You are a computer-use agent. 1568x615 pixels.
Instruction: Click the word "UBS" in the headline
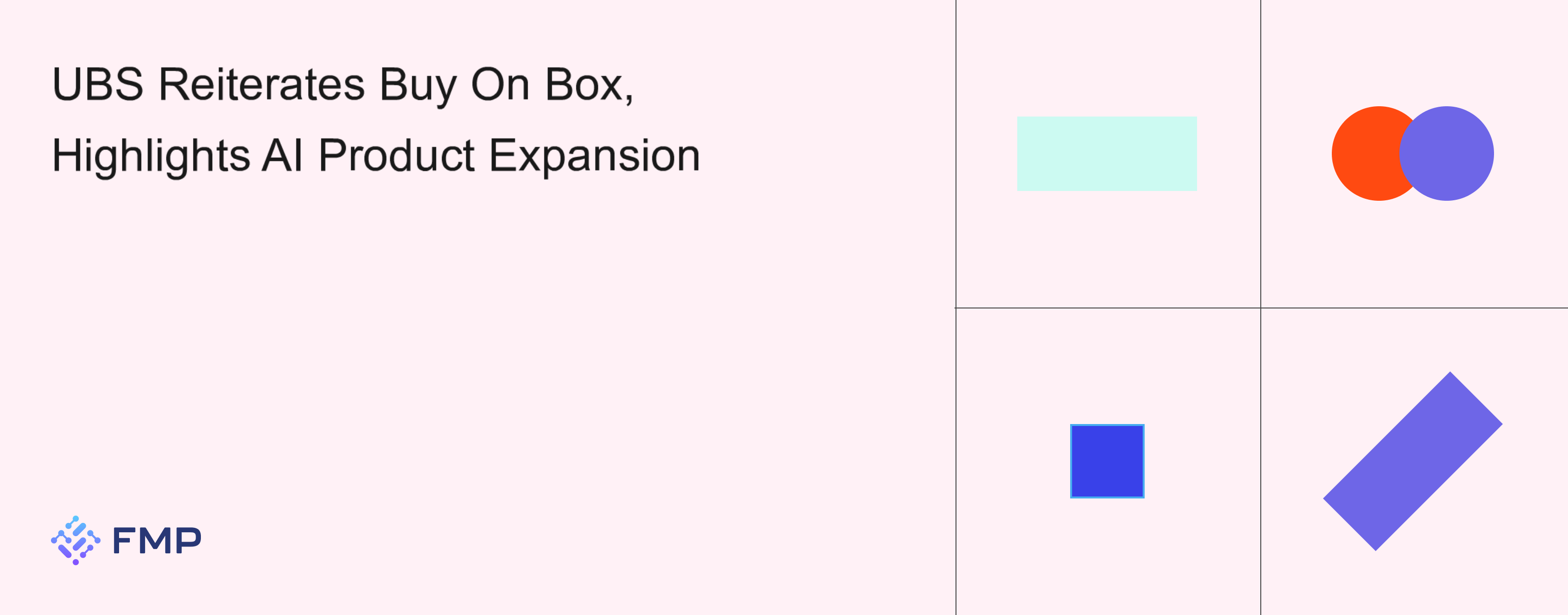98,84
